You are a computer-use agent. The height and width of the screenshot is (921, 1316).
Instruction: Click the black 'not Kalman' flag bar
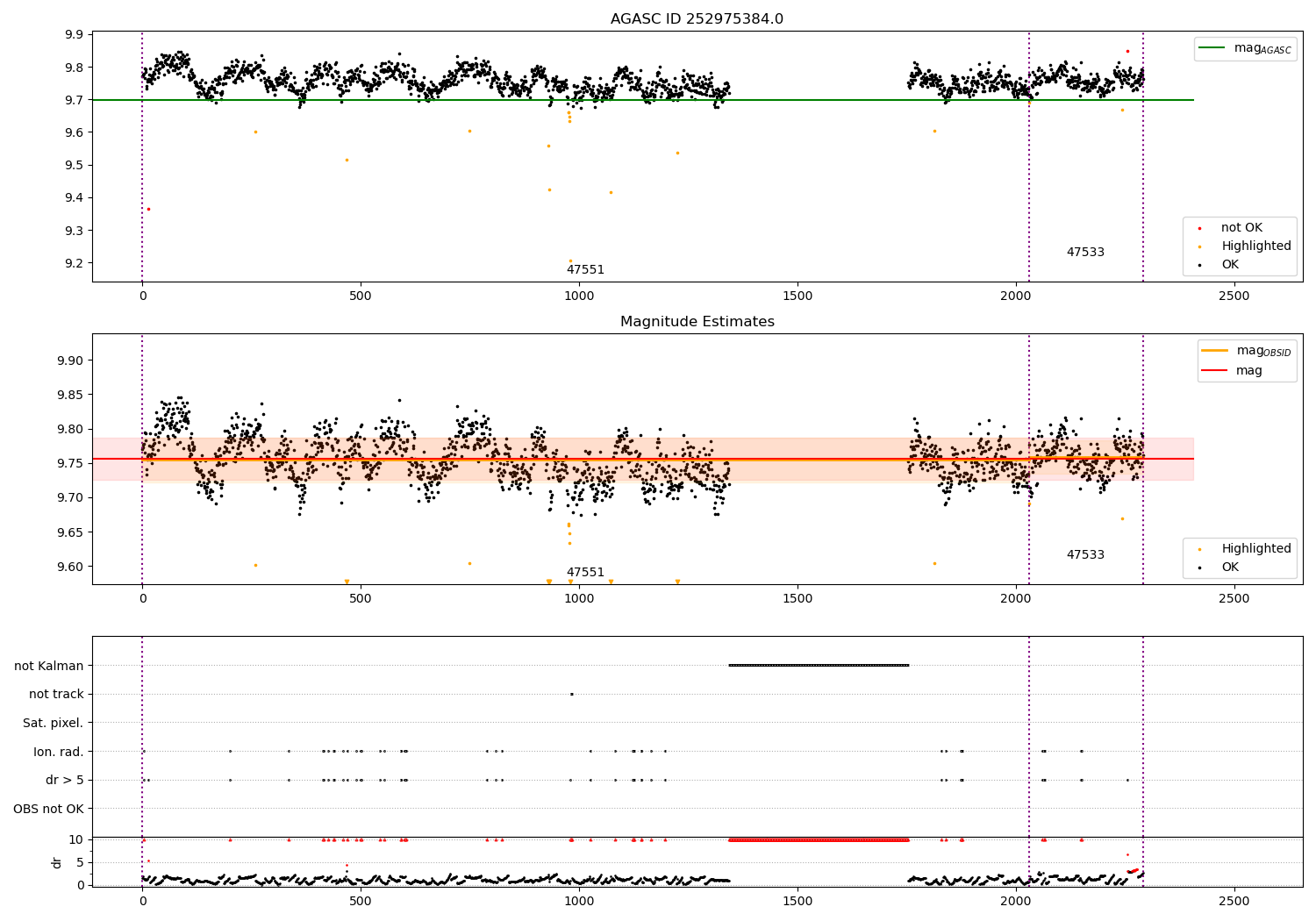tap(819, 665)
